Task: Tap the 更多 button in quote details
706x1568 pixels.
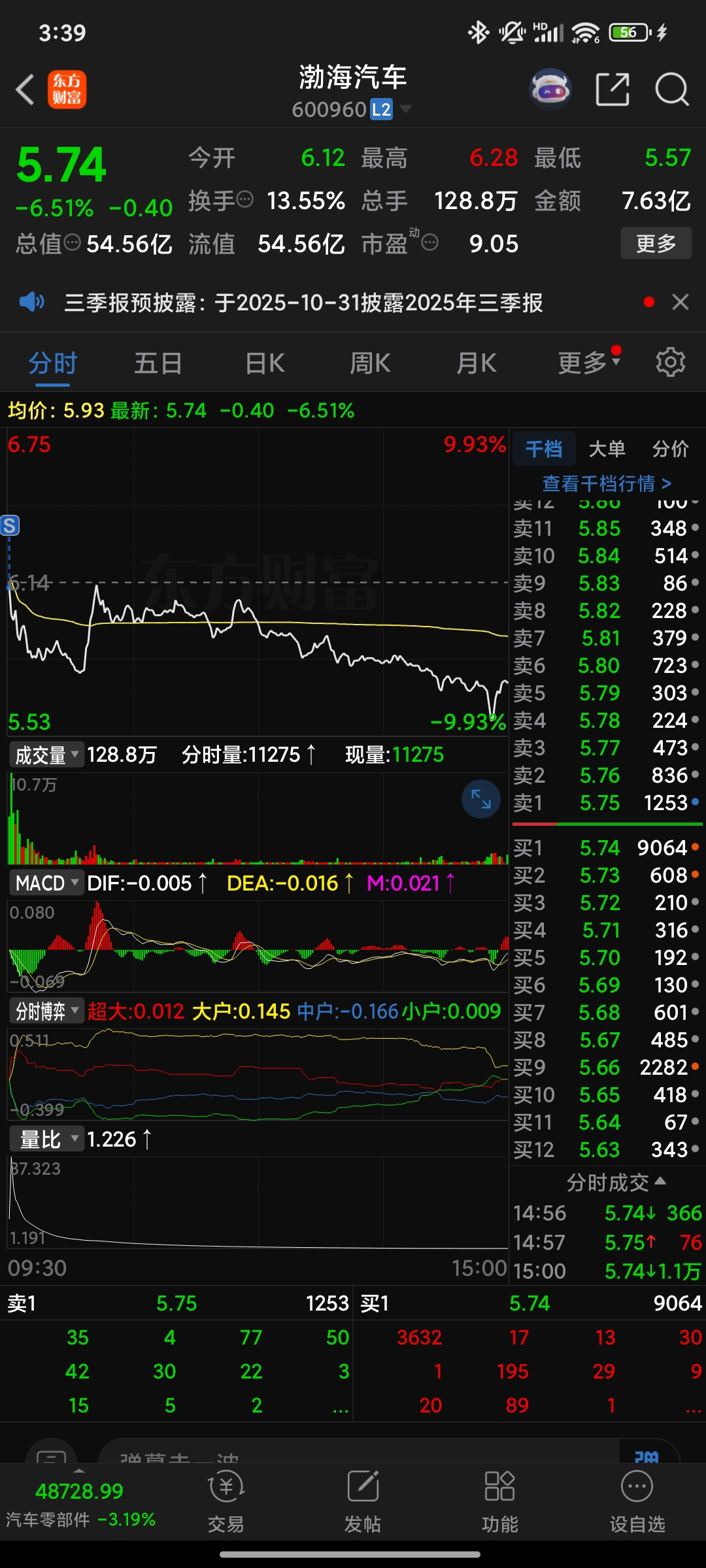Action: tap(656, 243)
